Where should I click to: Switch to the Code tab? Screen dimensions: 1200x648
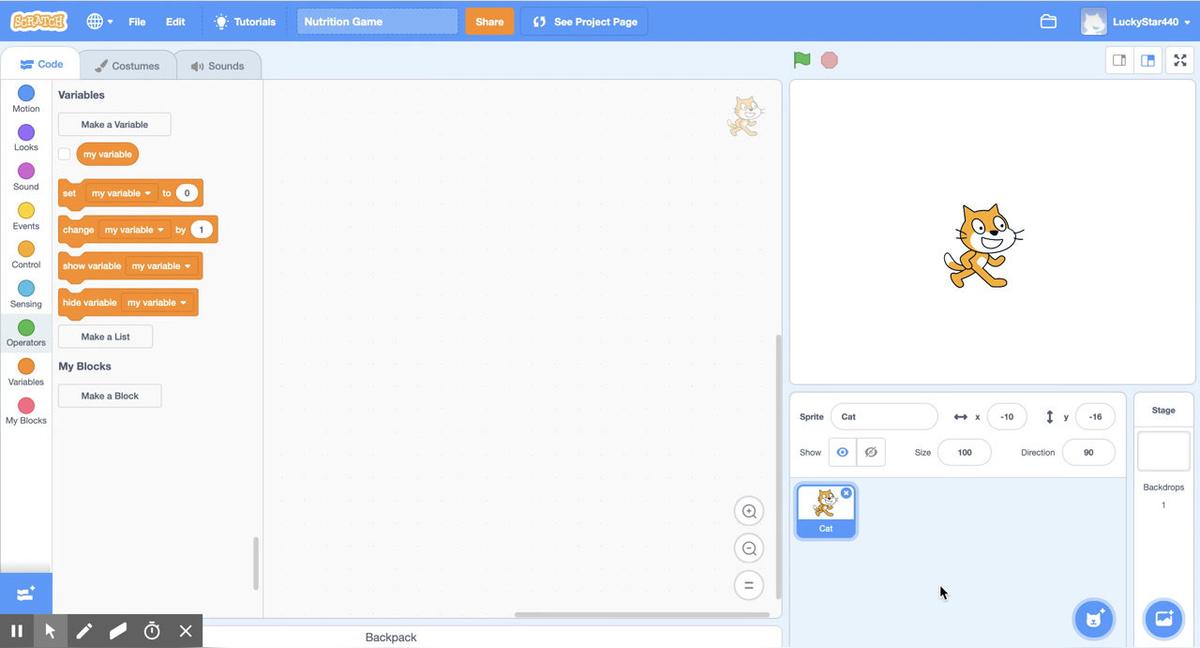[41, 64]
